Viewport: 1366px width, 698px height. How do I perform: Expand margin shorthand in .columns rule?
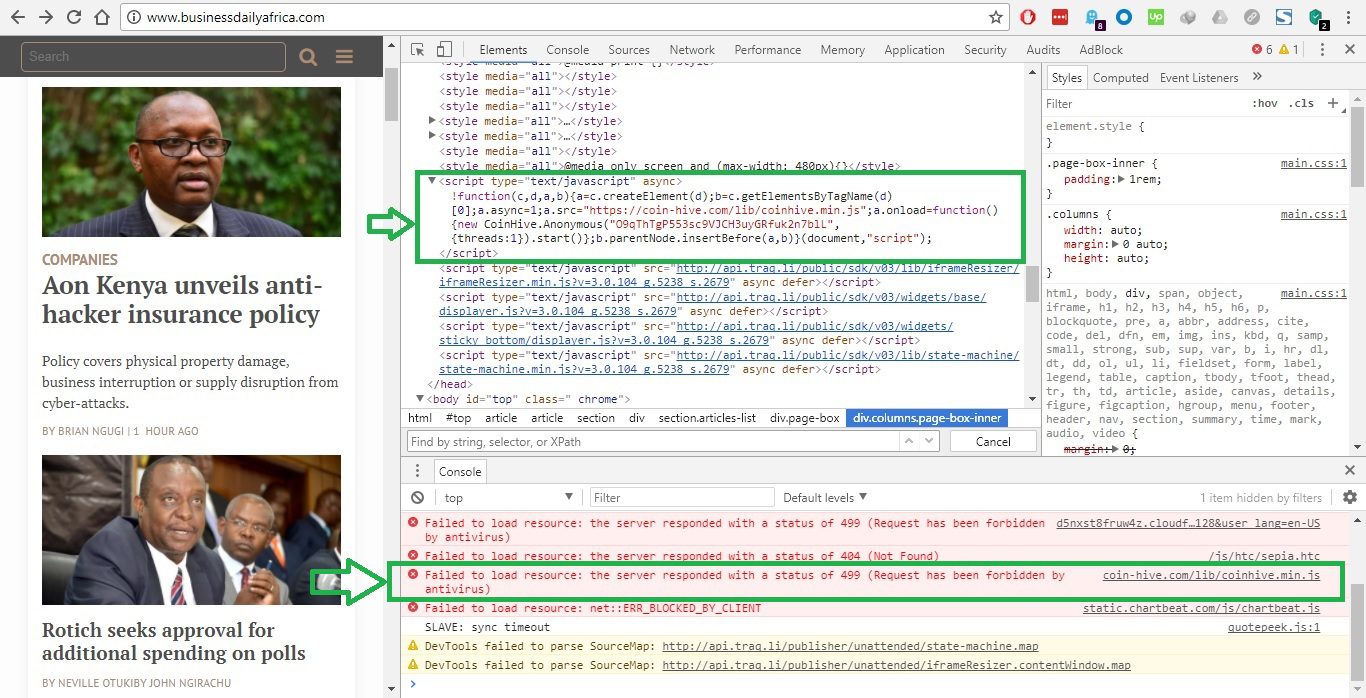(1115, 244)
